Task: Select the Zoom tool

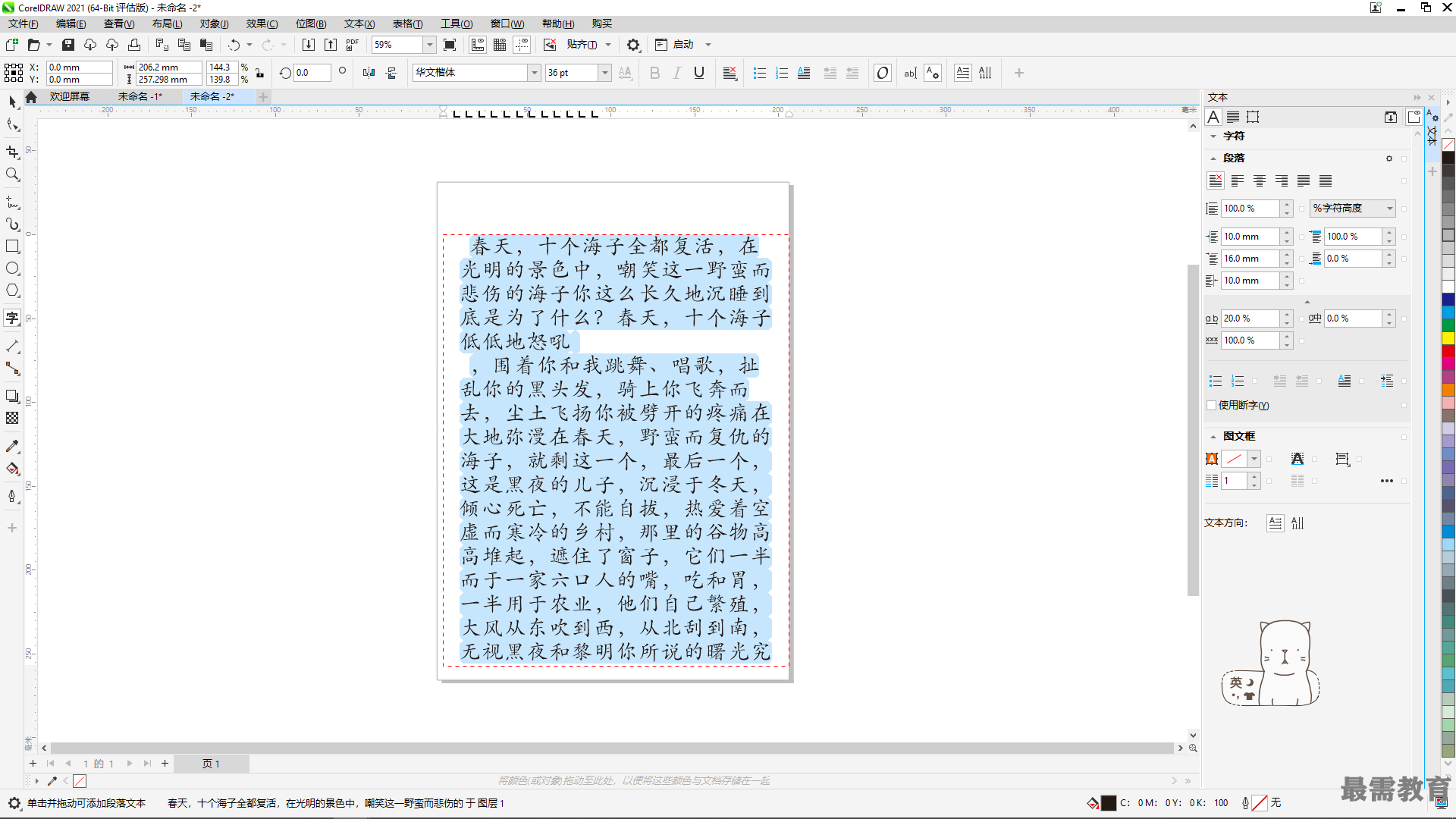Action: [12, 174]
